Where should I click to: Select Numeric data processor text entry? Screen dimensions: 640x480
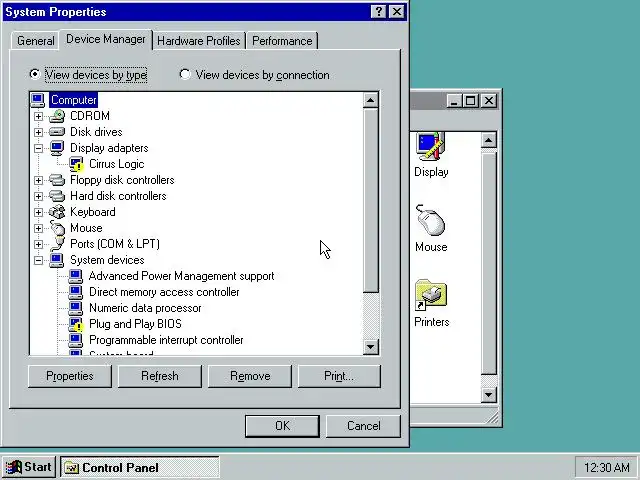[x=145, y=308]
